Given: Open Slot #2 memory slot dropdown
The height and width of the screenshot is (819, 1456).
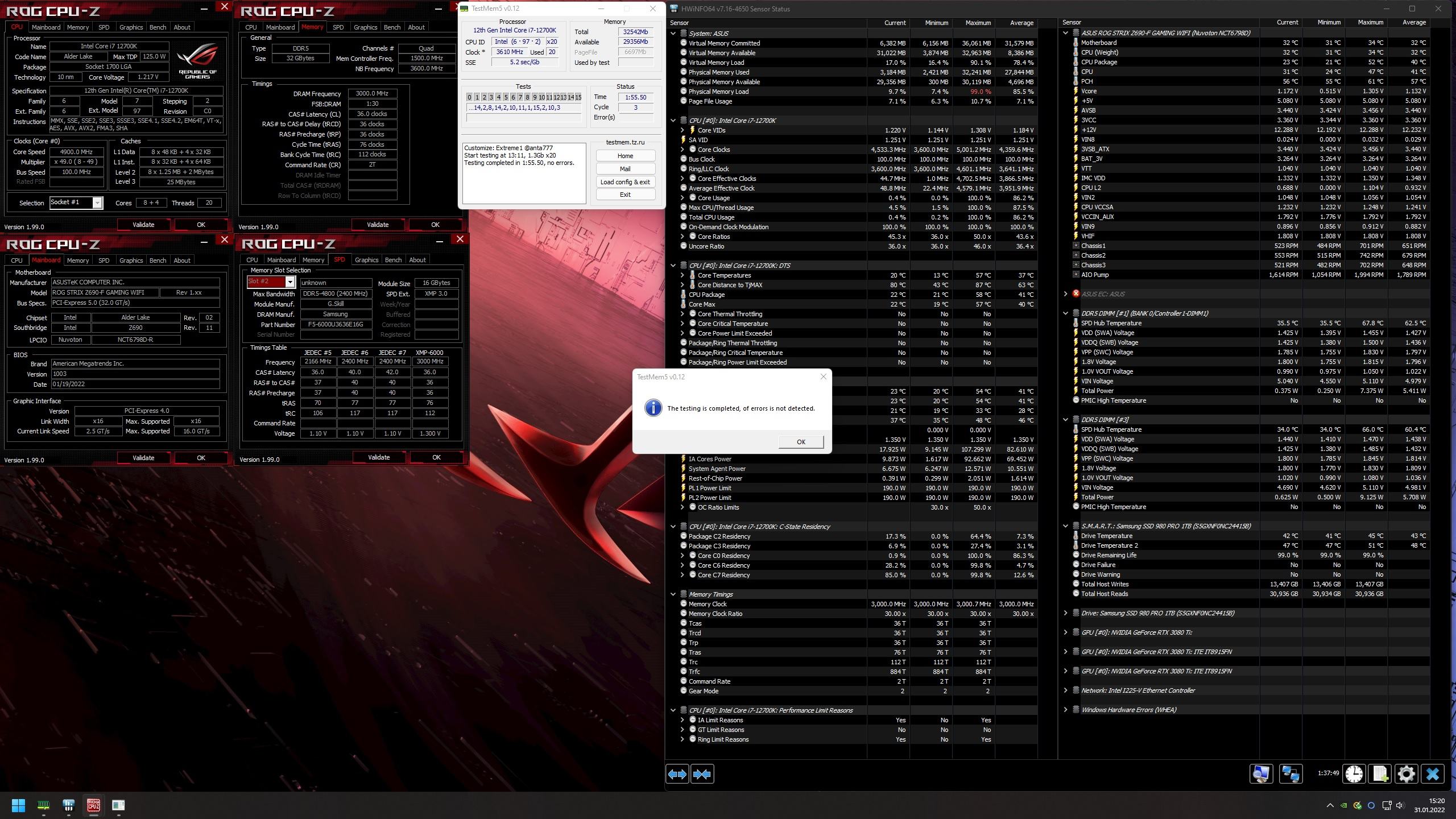Looking at the screenshot, I should pos(289,282).
